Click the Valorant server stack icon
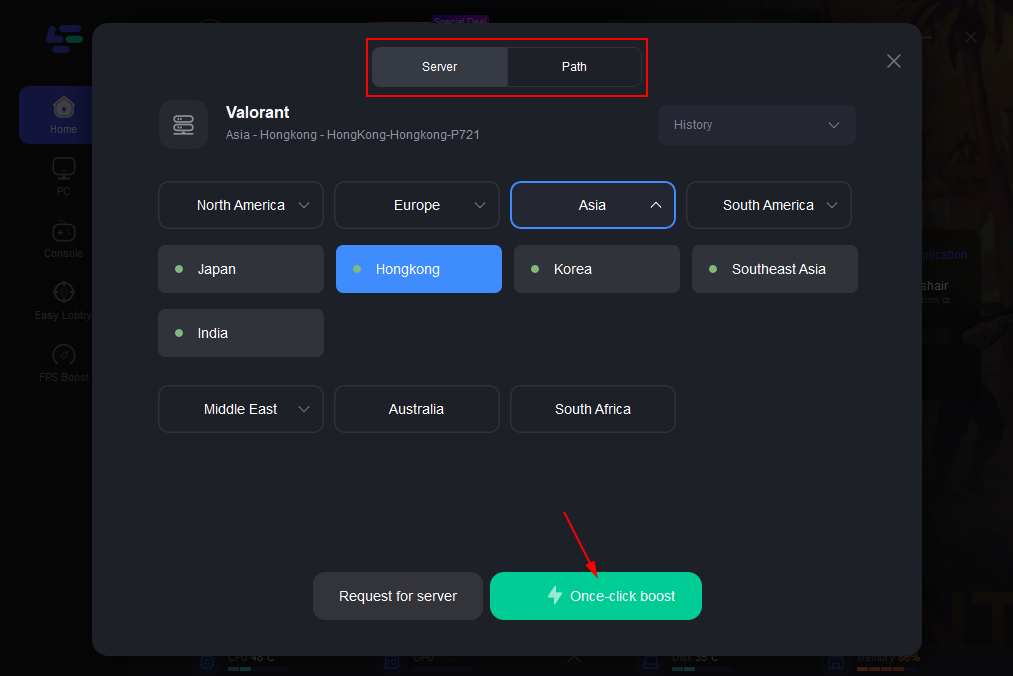The image size is (1013, 676). click(183, 124)
